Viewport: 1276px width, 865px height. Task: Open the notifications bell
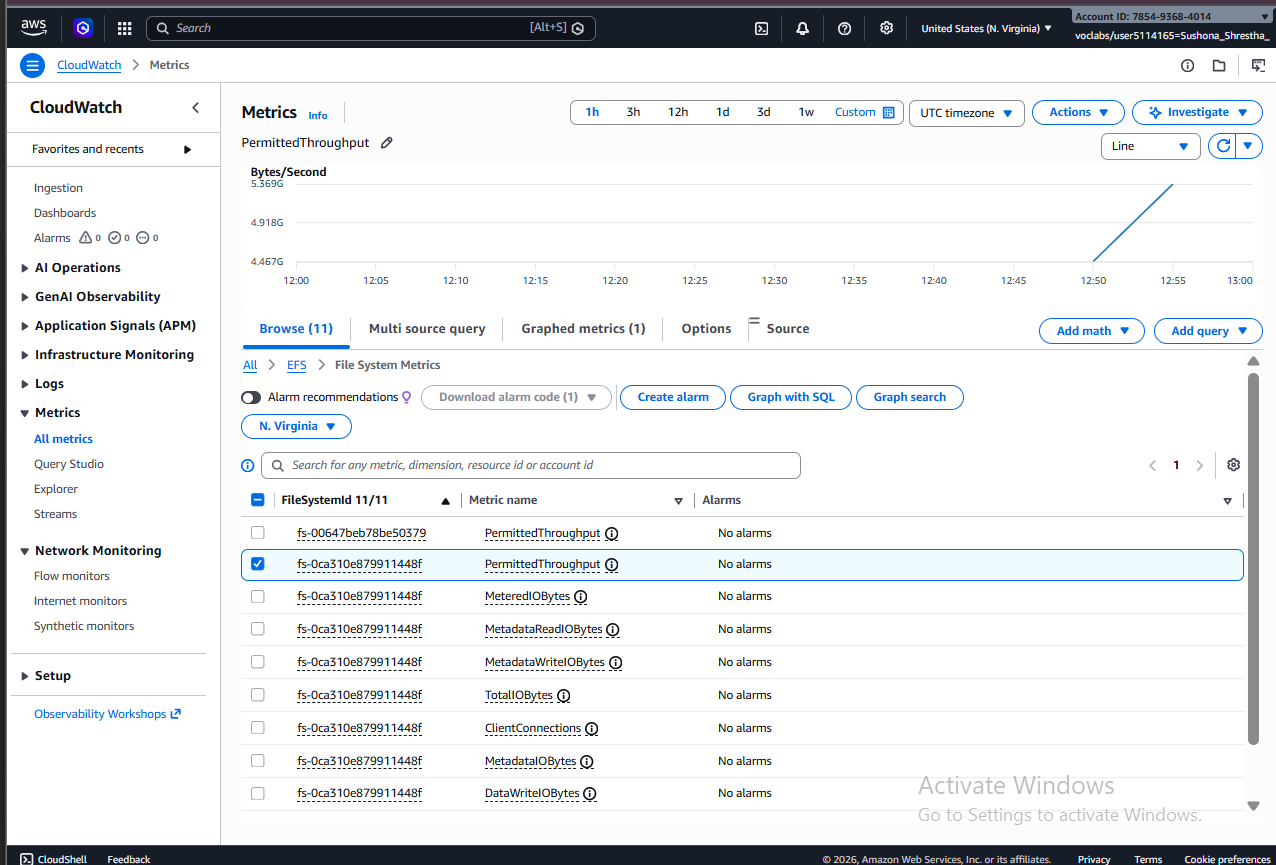[x=802, y=28]
